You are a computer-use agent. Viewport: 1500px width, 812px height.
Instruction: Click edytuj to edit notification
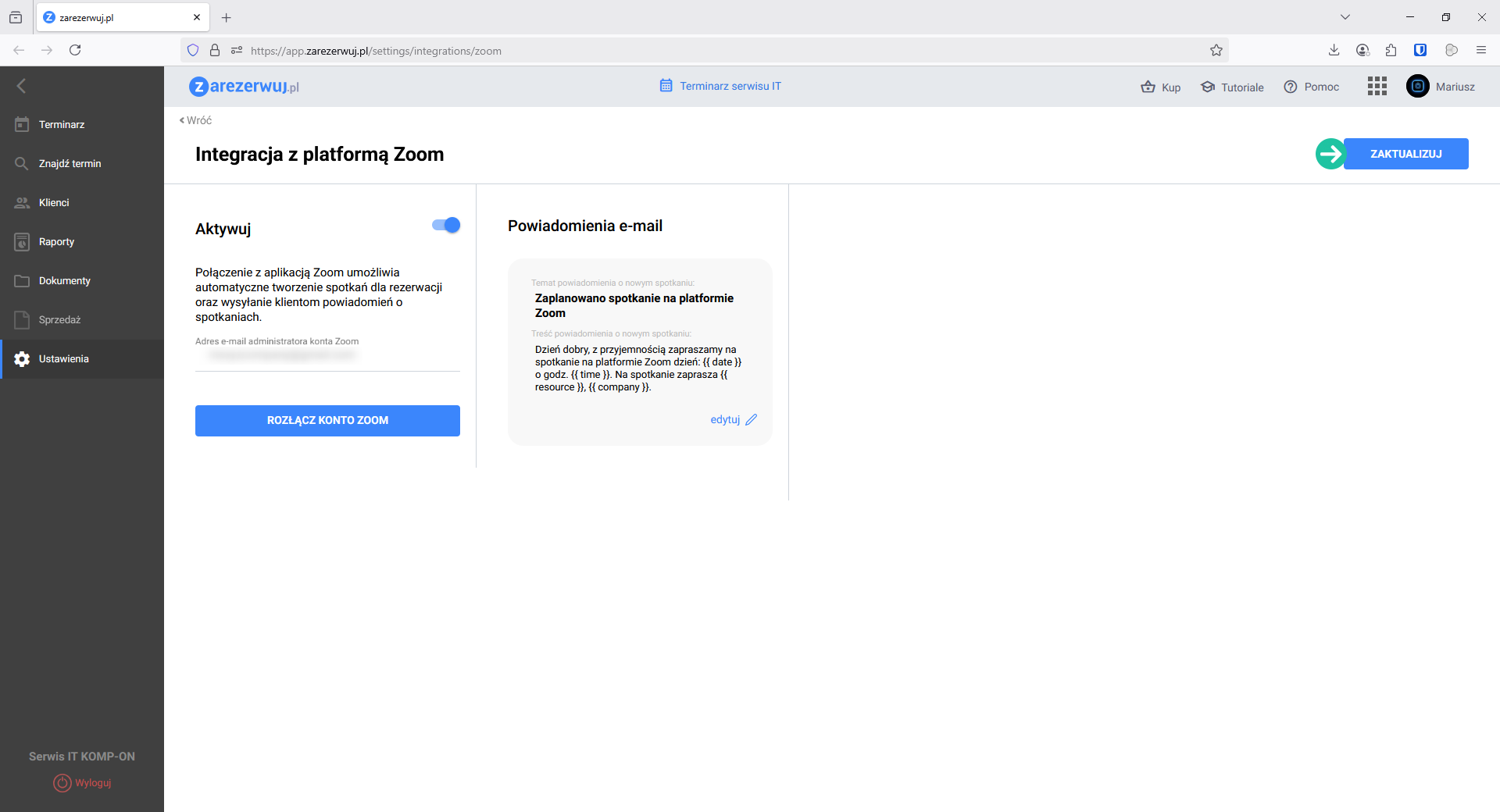pos(725,420)
